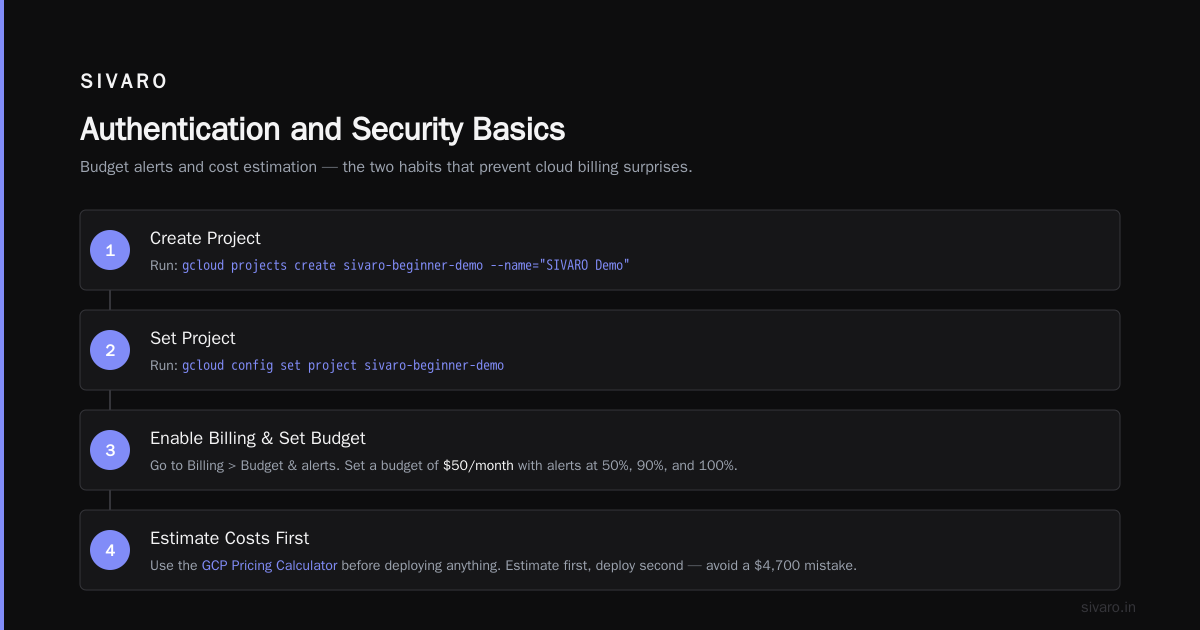Click the heading 'Authentication and Security Basics'
Image resolution: width=1200 pixels, height=630 pixels.
tap(322, 129)
